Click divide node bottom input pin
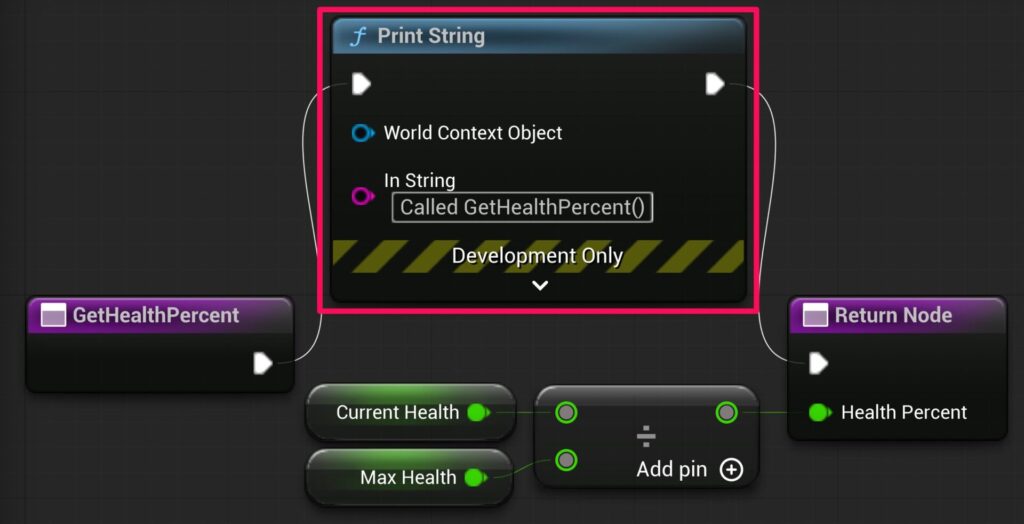Screen dimensions: 1024x524 click(566, 460)
